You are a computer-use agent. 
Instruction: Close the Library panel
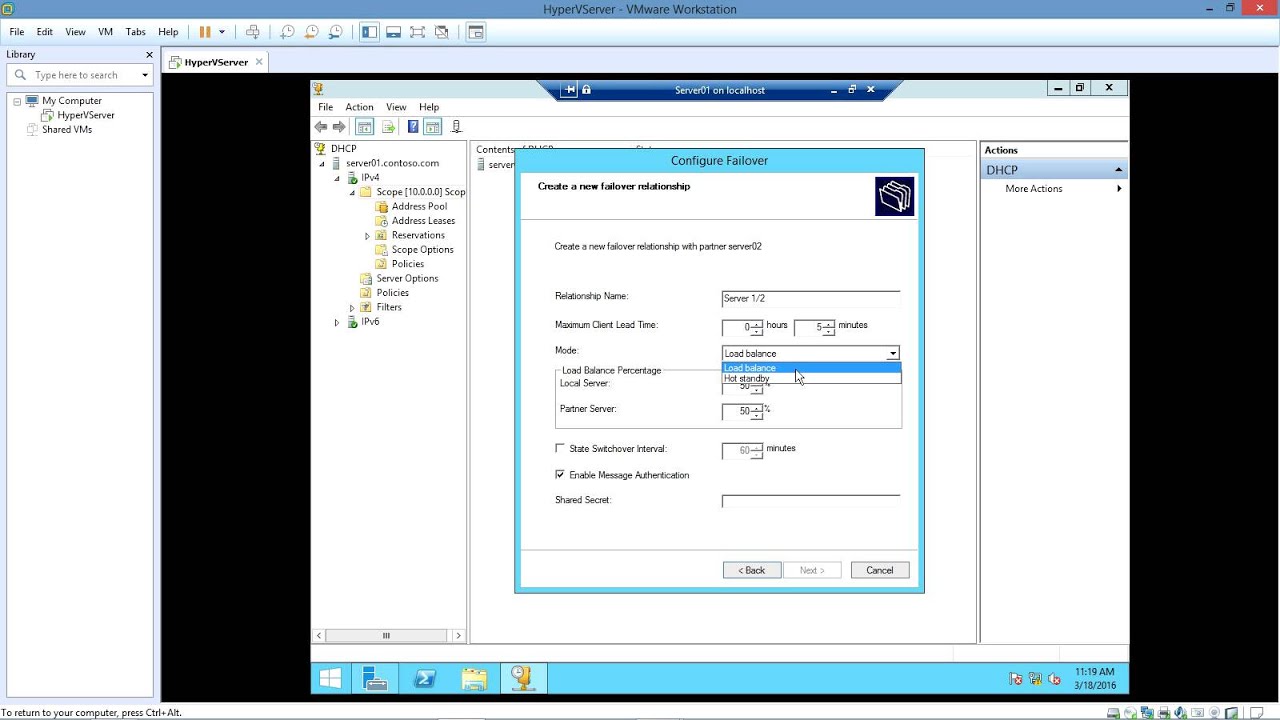tap(150, 55)
